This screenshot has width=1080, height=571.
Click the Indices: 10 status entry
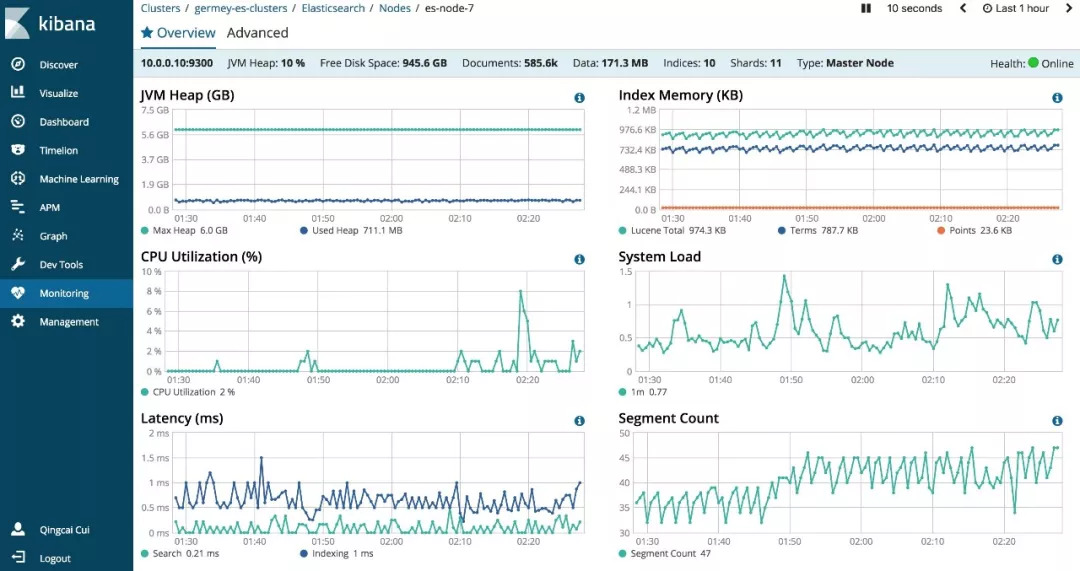(689, 63)
